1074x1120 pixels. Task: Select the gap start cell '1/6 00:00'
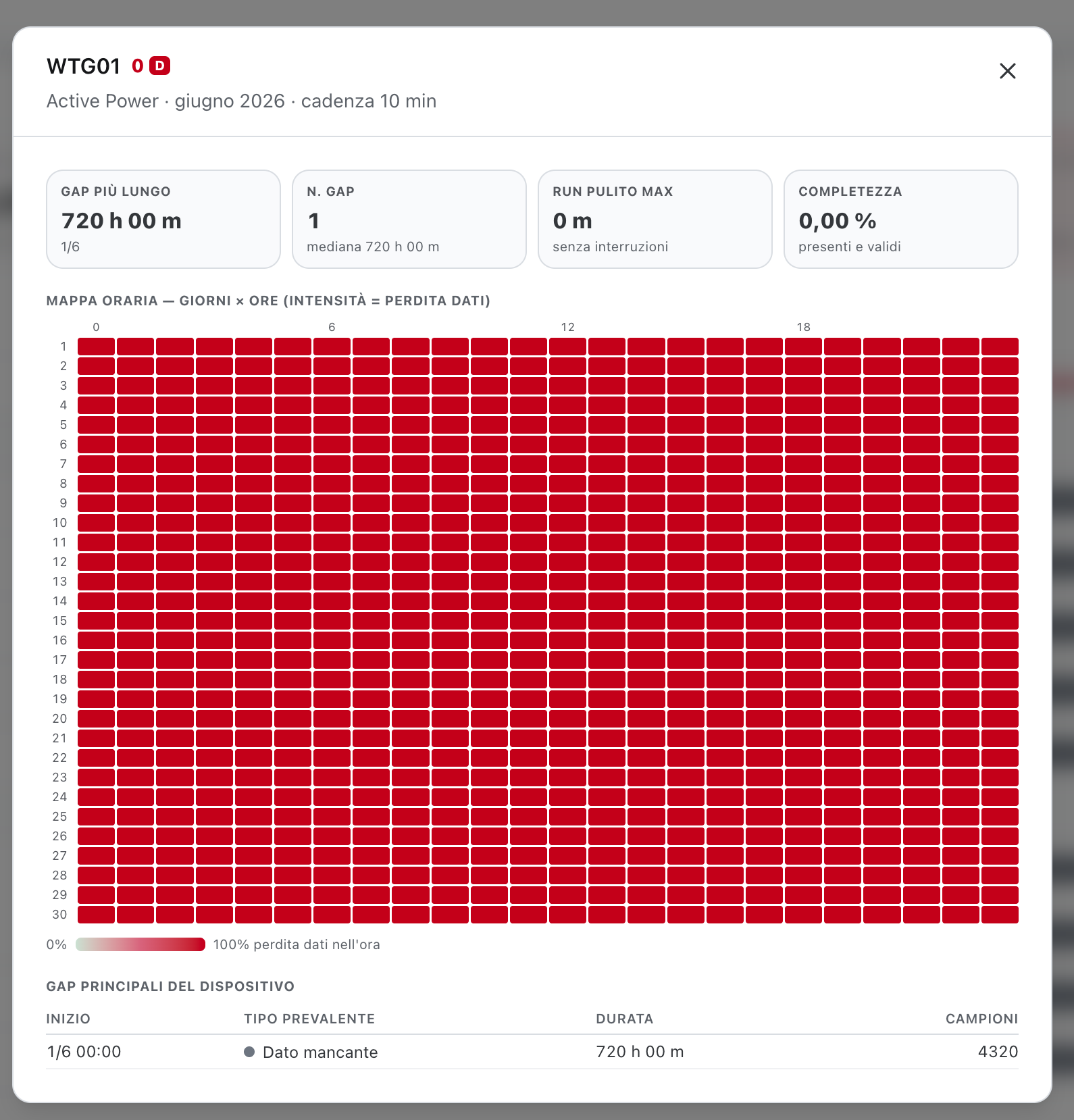[x=84, y=1052]
